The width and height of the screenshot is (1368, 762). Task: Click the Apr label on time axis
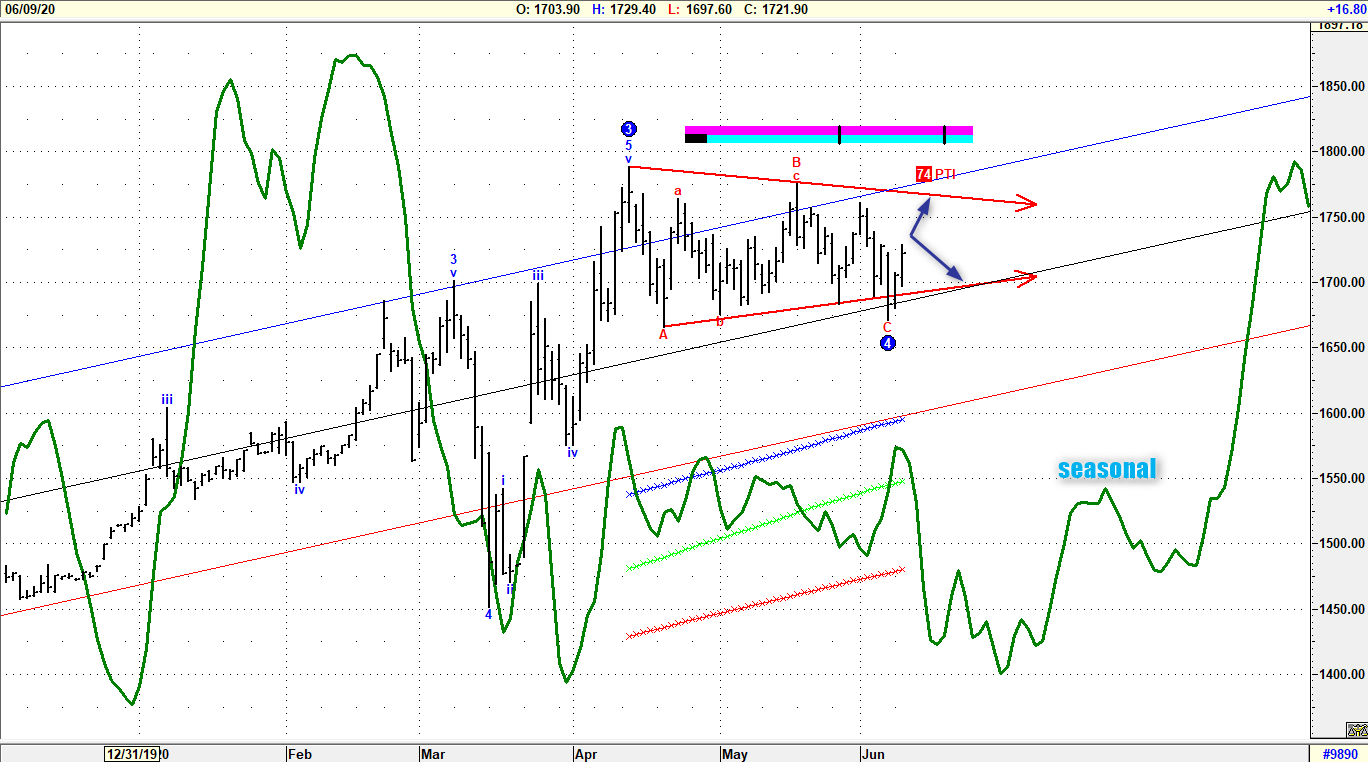(x=585, y=754)
